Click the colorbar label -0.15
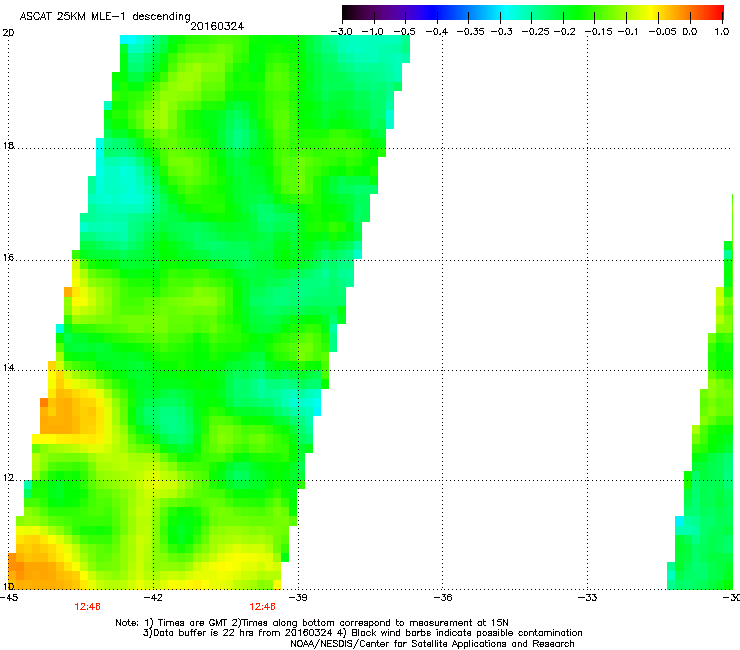The image size is (740, 650). [x=598, y=32]
